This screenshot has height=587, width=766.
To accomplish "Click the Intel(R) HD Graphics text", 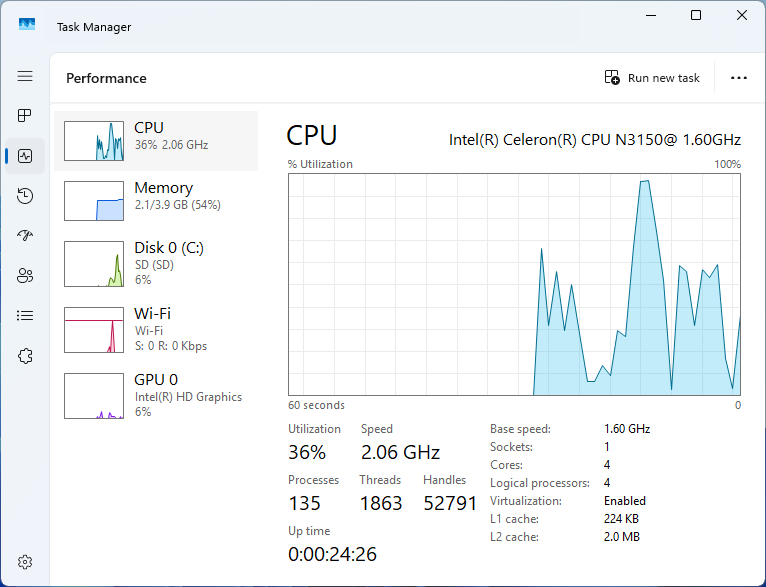I will point(188,397).
